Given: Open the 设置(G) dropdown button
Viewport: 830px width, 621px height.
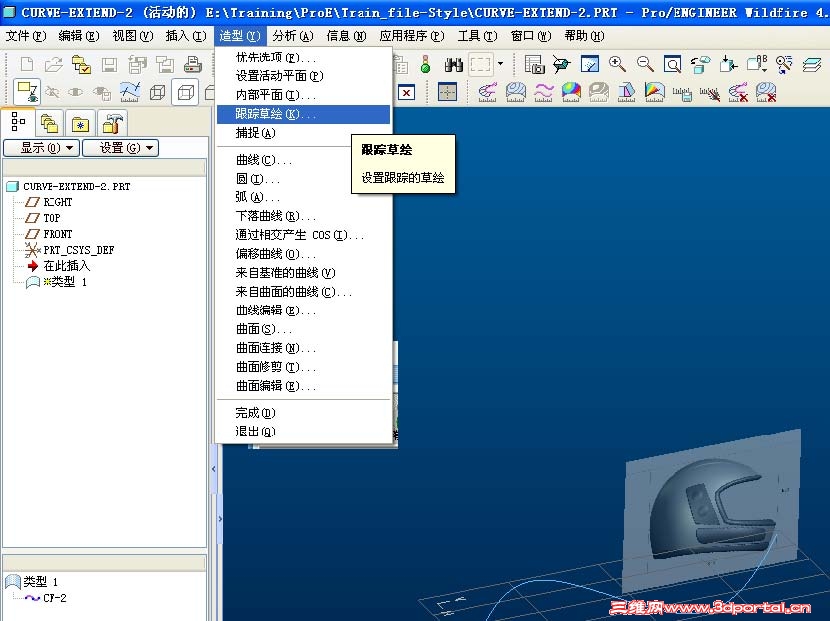Looking at the screenshot, I should pos(121,148).
